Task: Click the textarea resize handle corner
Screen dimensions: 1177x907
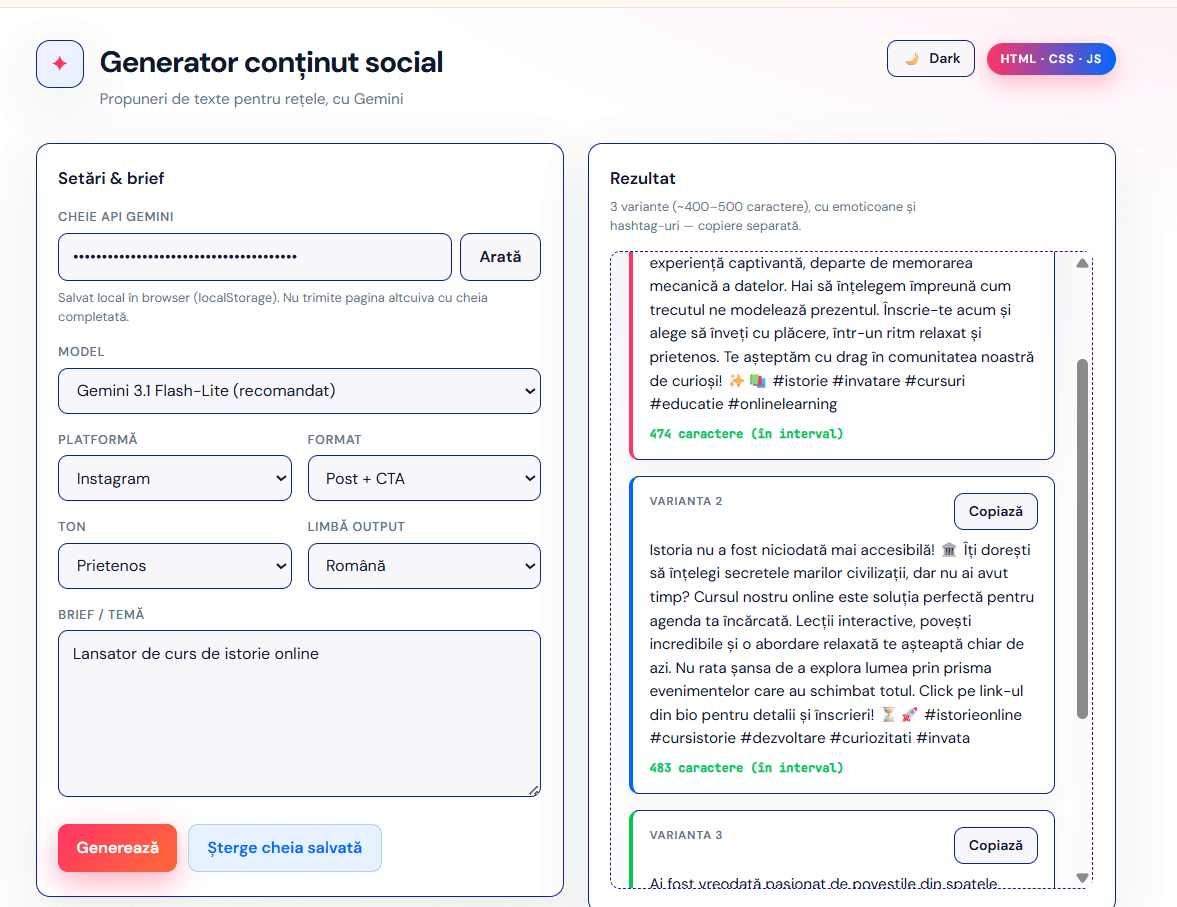Action: 534,790
